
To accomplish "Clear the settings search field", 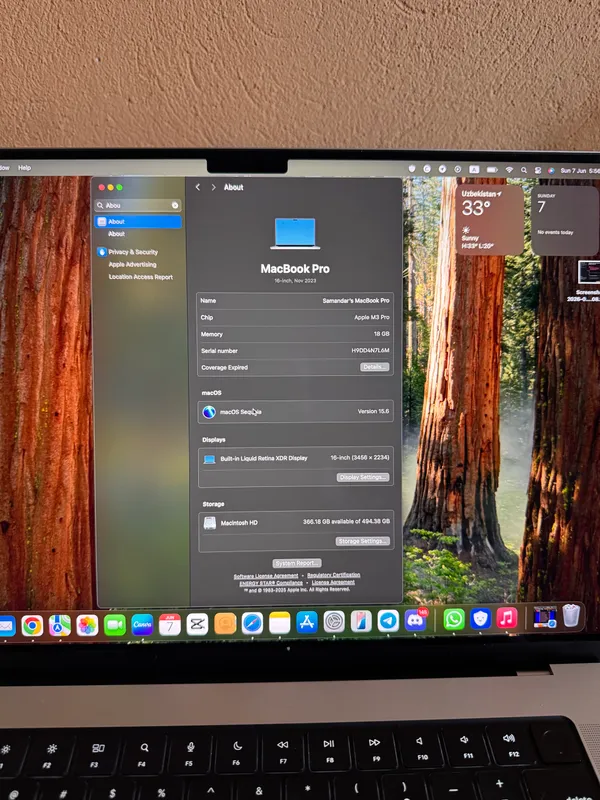I will click(x=175, y=205).
